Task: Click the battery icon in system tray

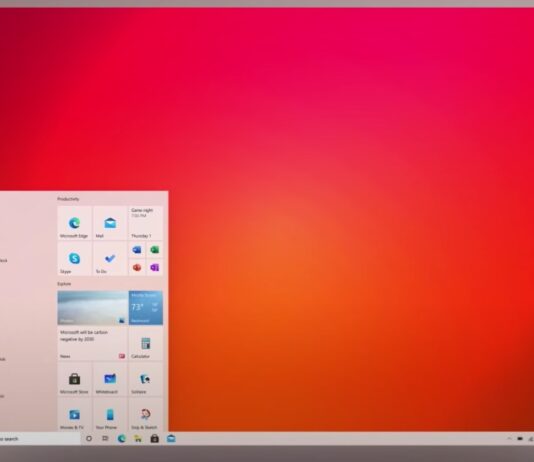Action: click(x=520, y=439)
